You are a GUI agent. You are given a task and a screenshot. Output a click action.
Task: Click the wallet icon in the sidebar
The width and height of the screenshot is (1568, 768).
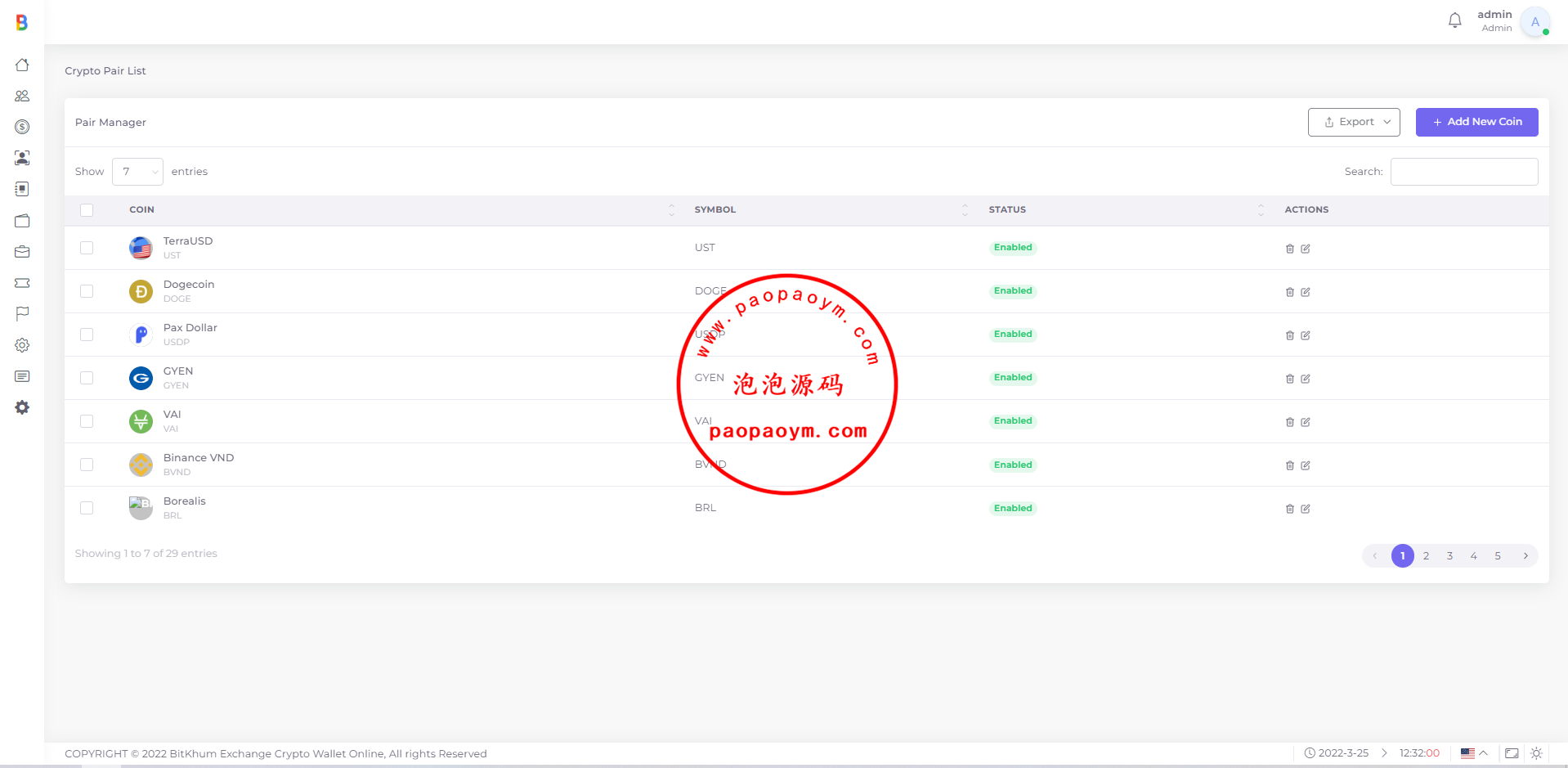click(22, 221)
